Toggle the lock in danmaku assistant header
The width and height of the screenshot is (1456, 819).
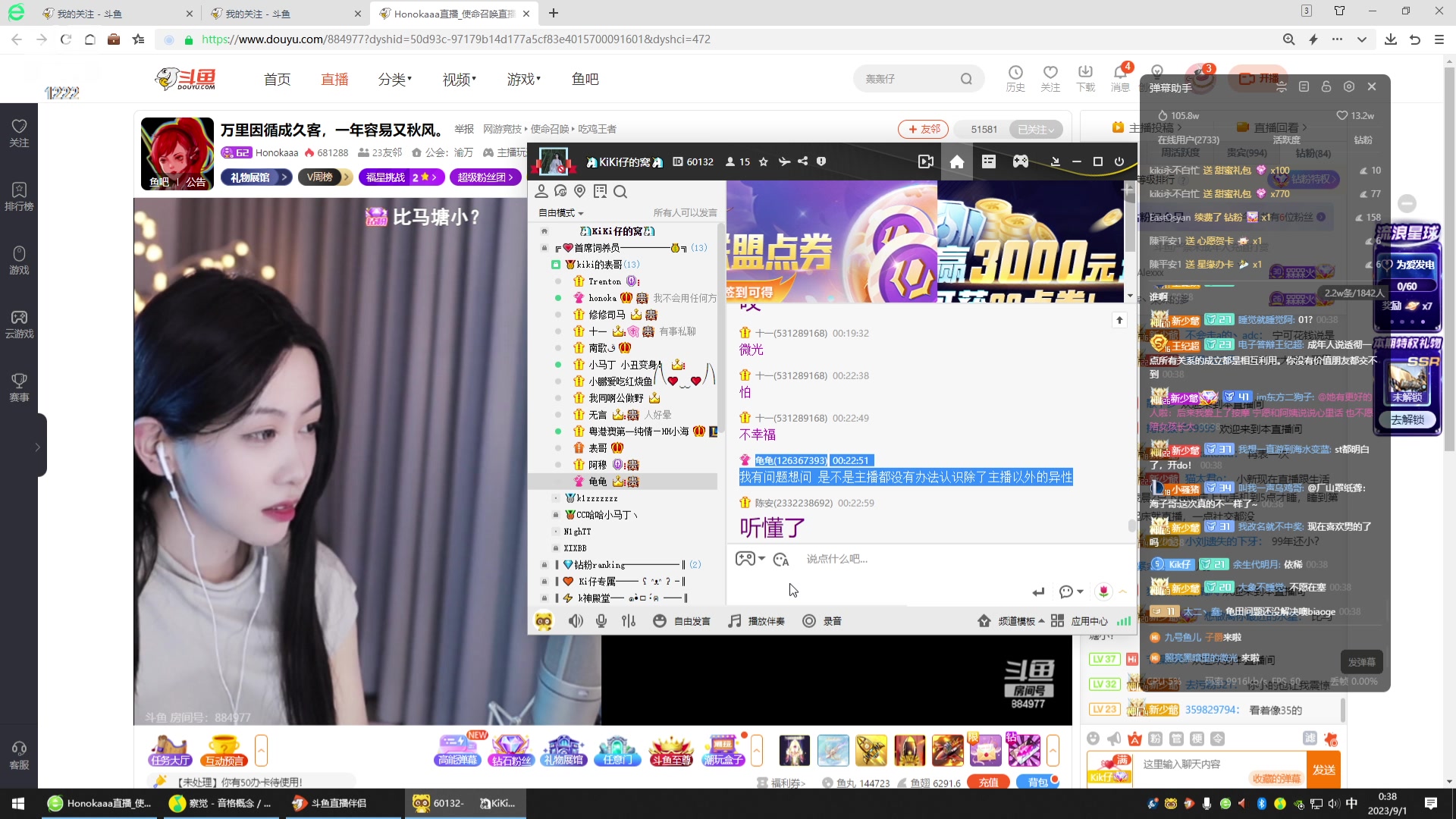1326,87
